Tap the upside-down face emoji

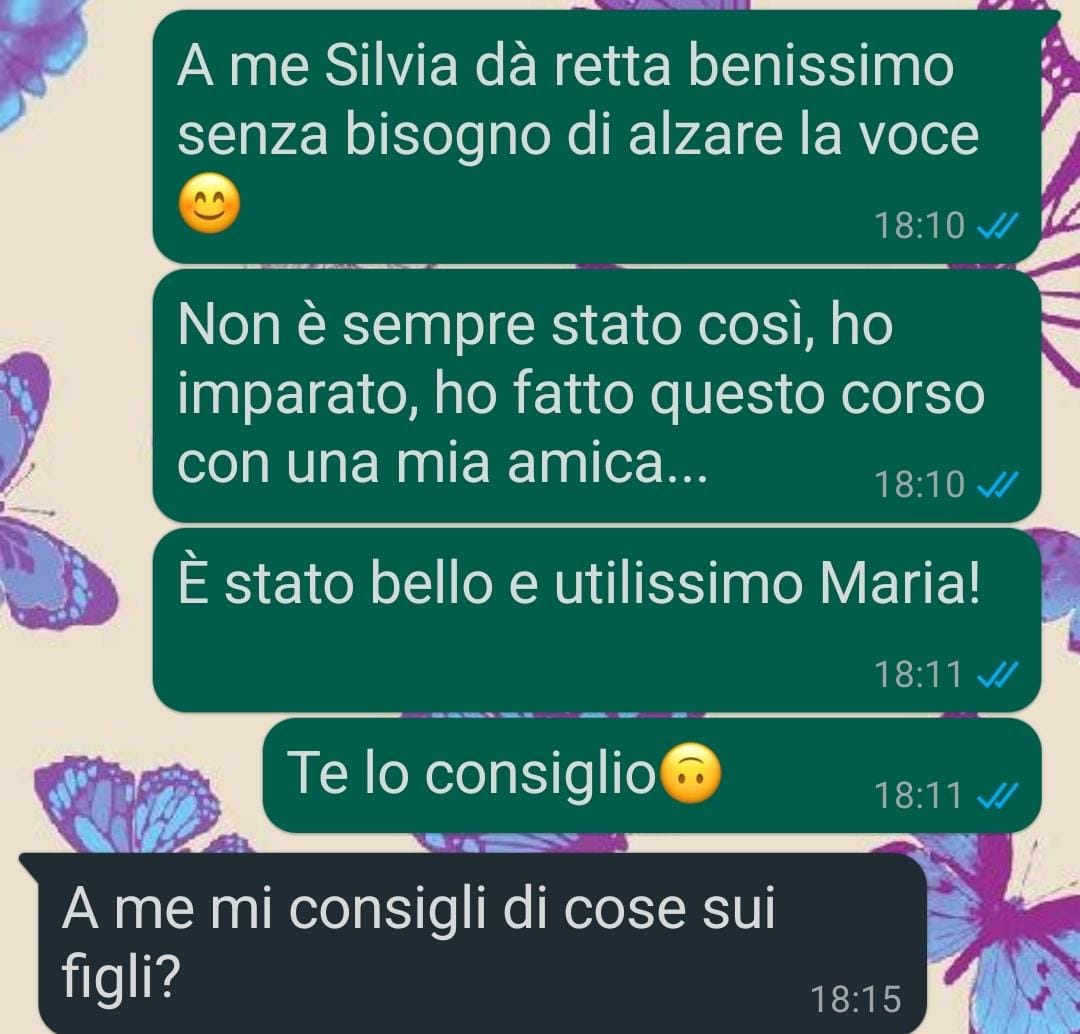pyautogui.click(x=691, y=774)
